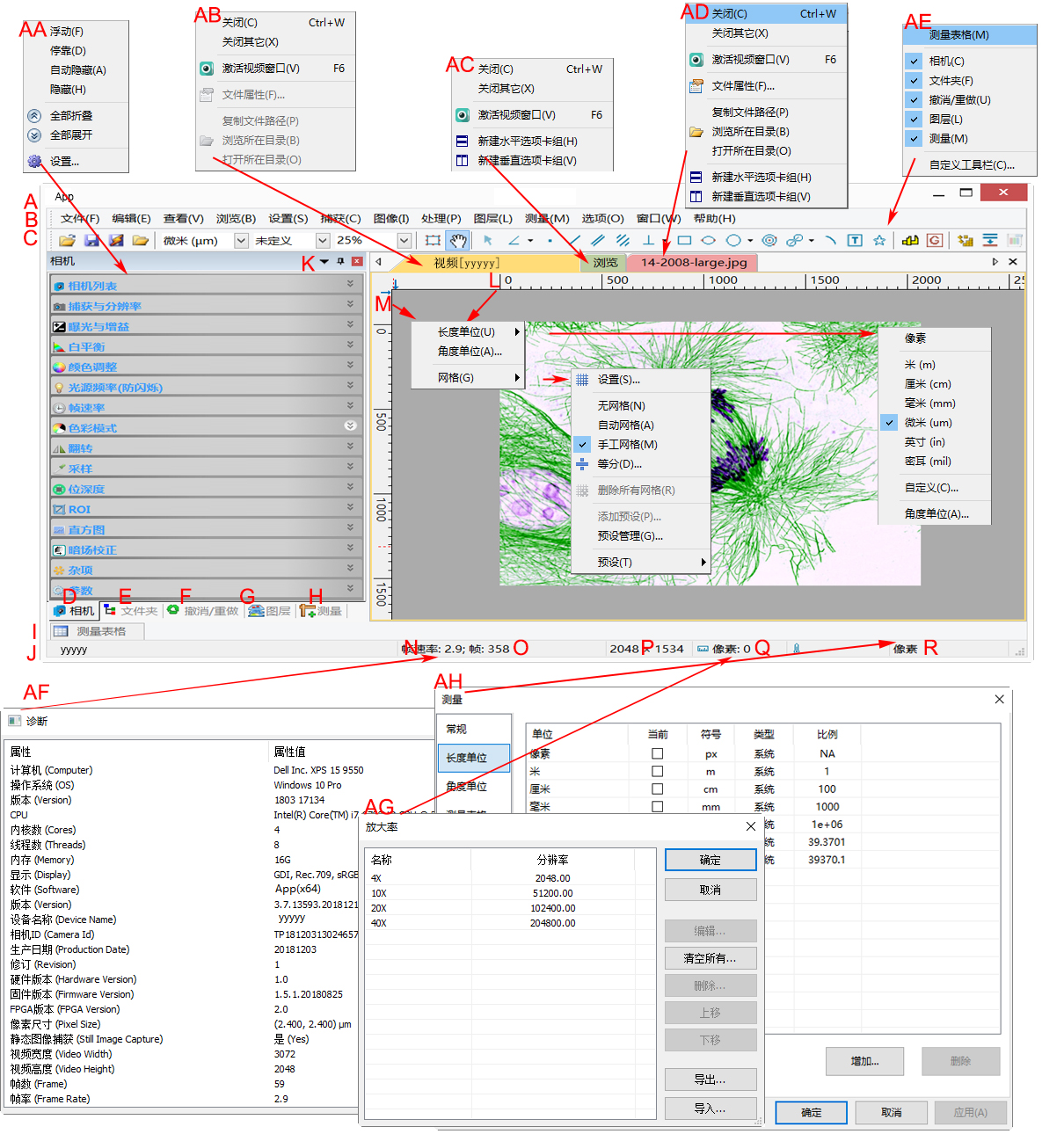1064x1134 pixels.
Task: Select the hand pan tool
Action: (x=457, y=240)
